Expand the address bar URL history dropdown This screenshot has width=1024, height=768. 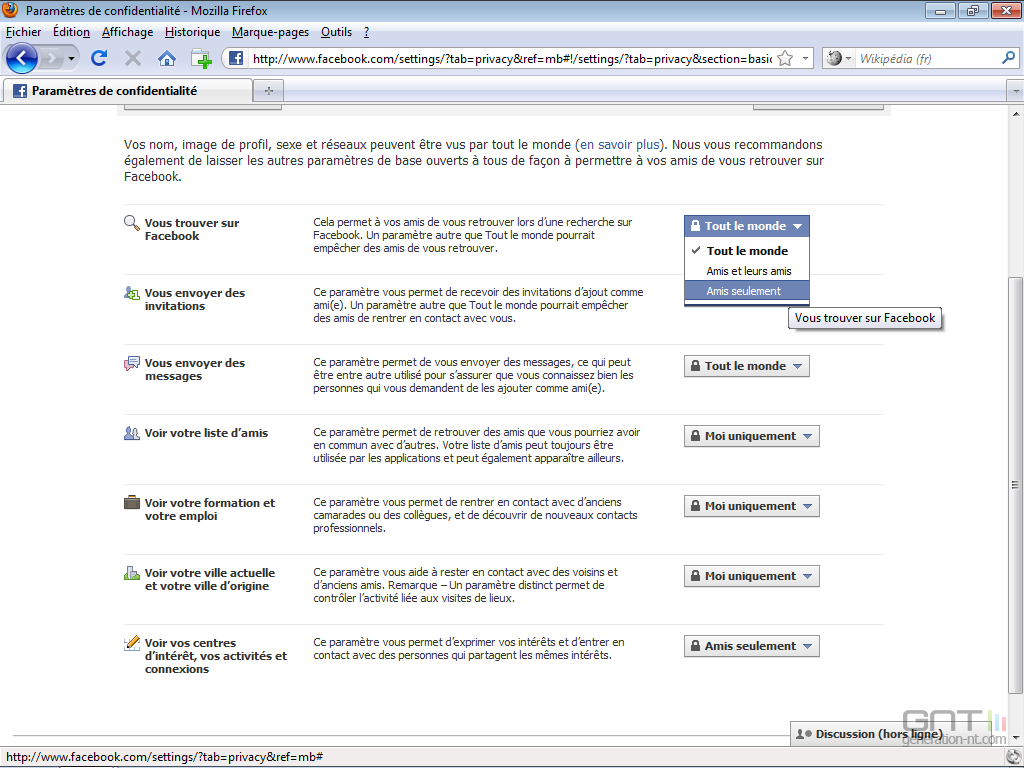805,58
